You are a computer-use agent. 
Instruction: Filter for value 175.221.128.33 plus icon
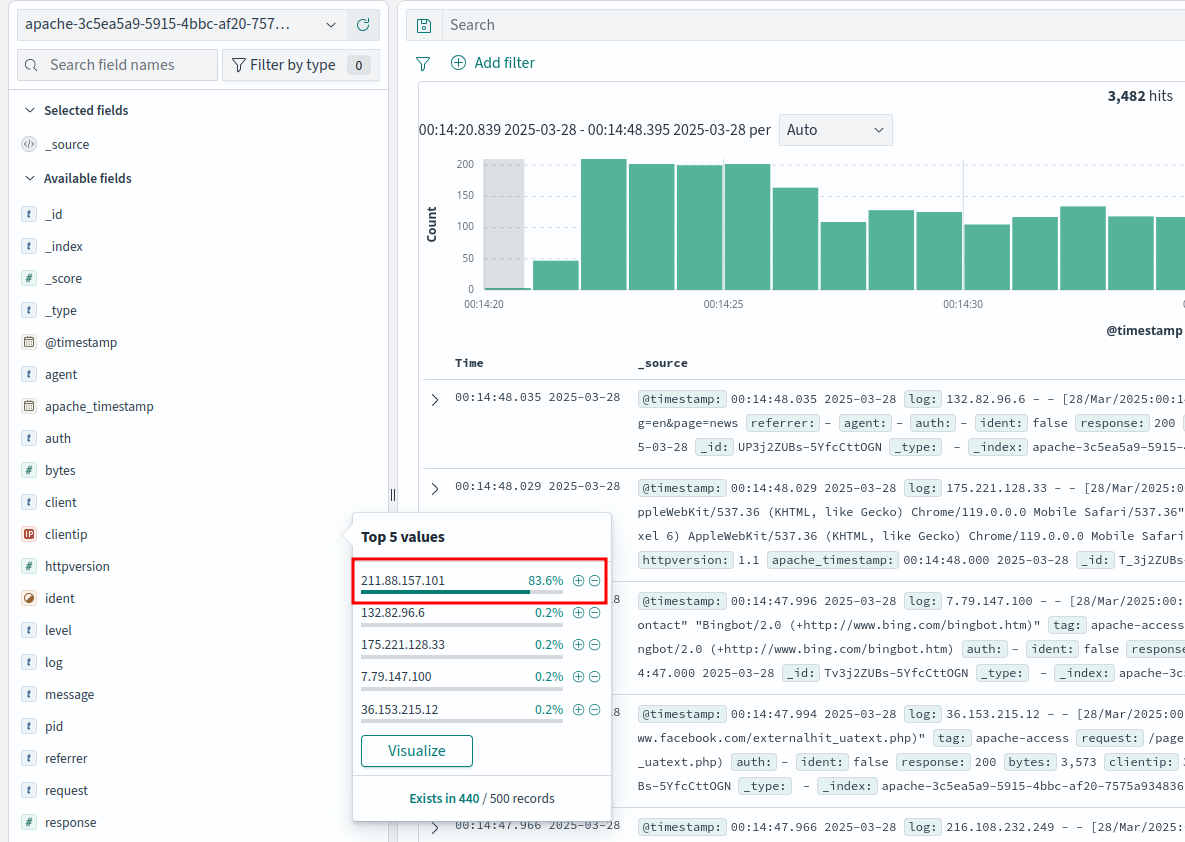pos(578,645)
